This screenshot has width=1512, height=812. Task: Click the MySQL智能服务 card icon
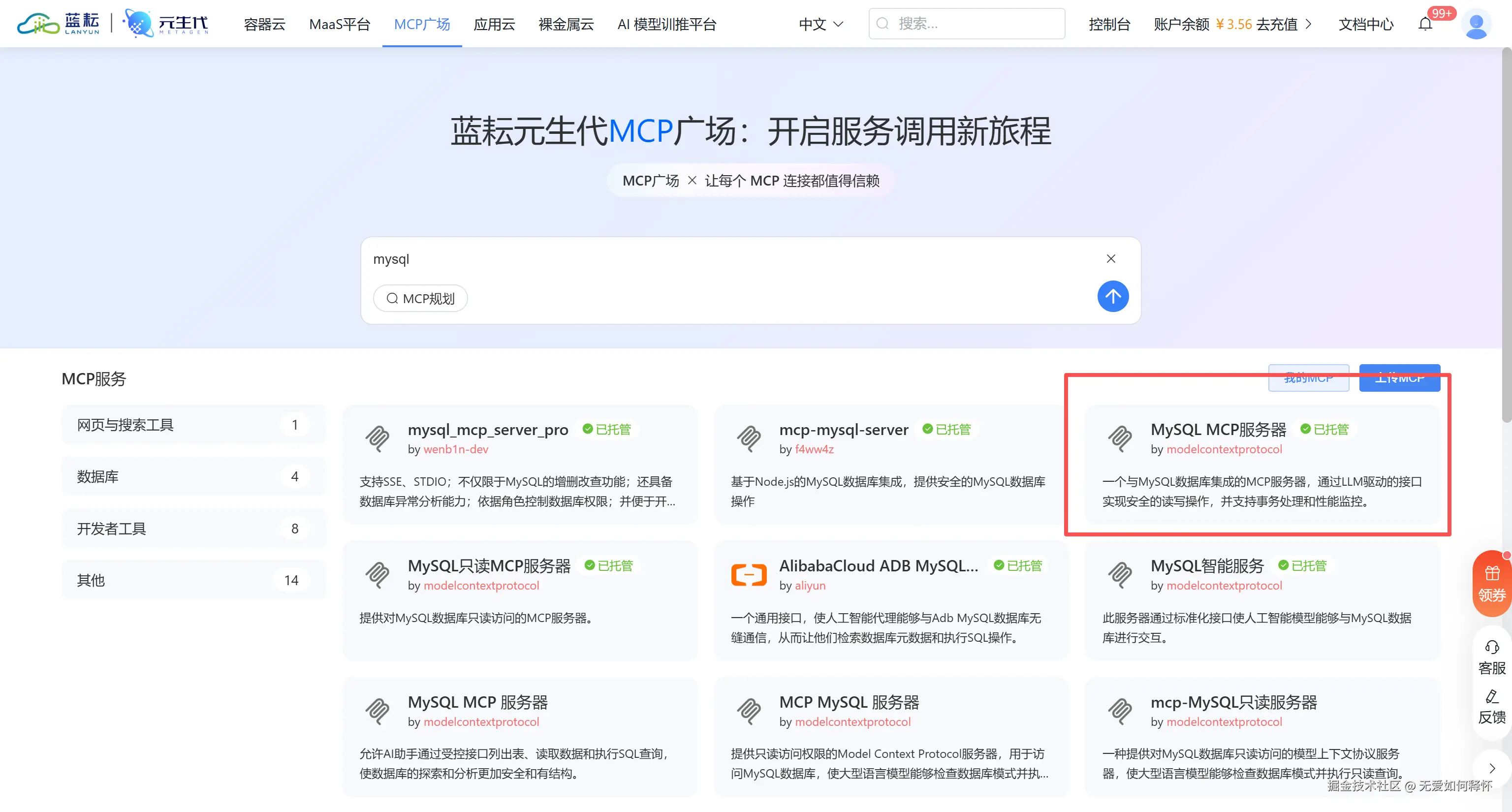coord(1120,574)
